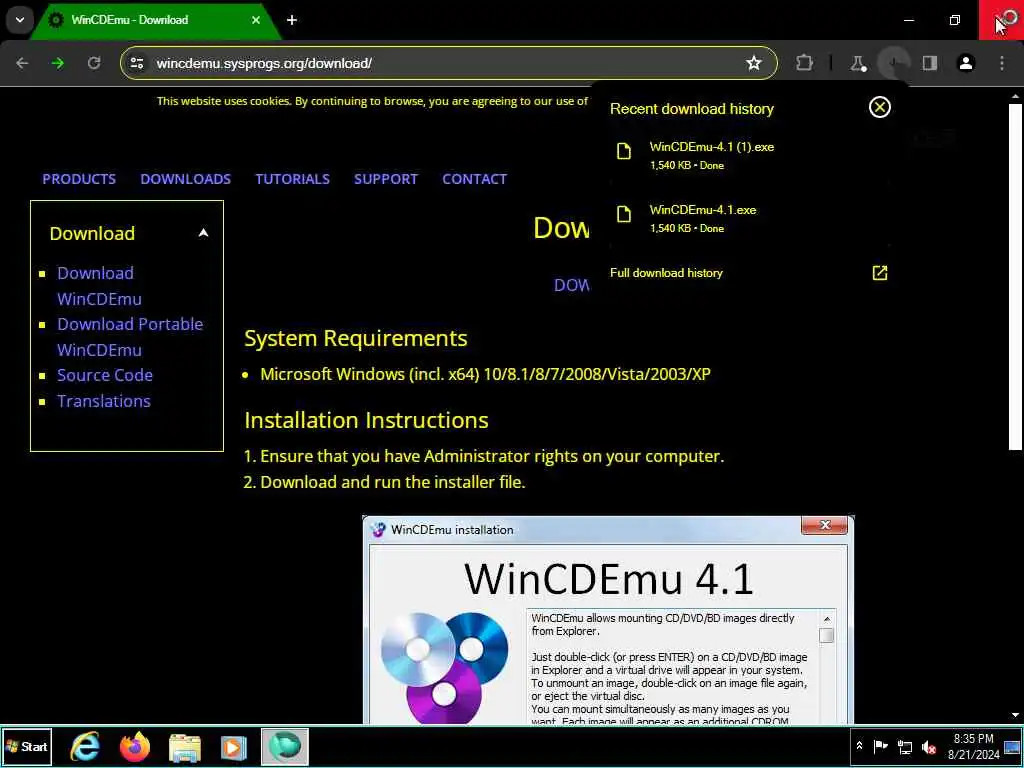Click file icon of WinCDEmu-4.1 (1).exe
Screen dimensions: 1024x768
(624, 151)
